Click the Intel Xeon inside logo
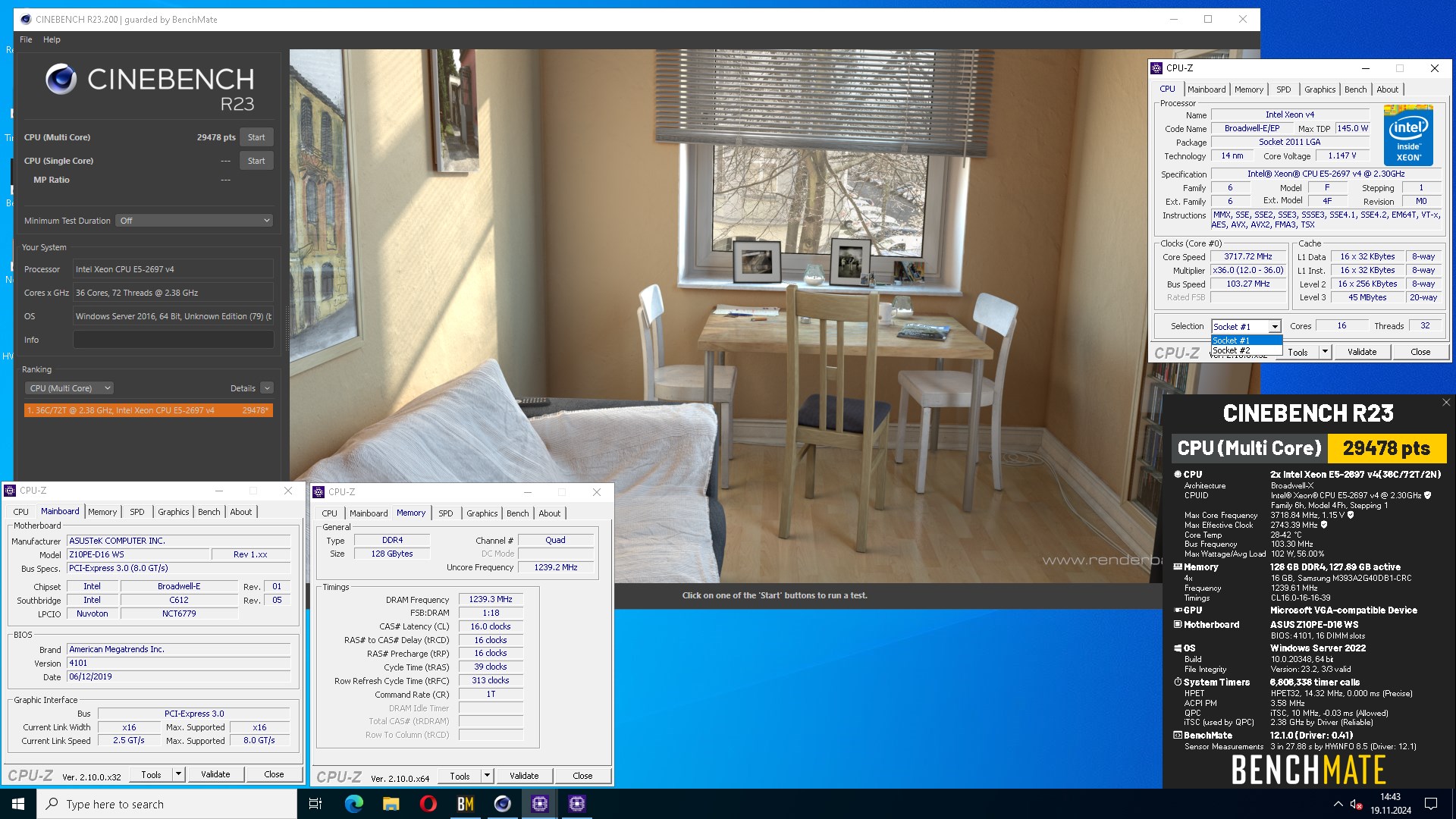This screenshot has height=819, width=1456. pyautogui.click(x=1408, y=136)
